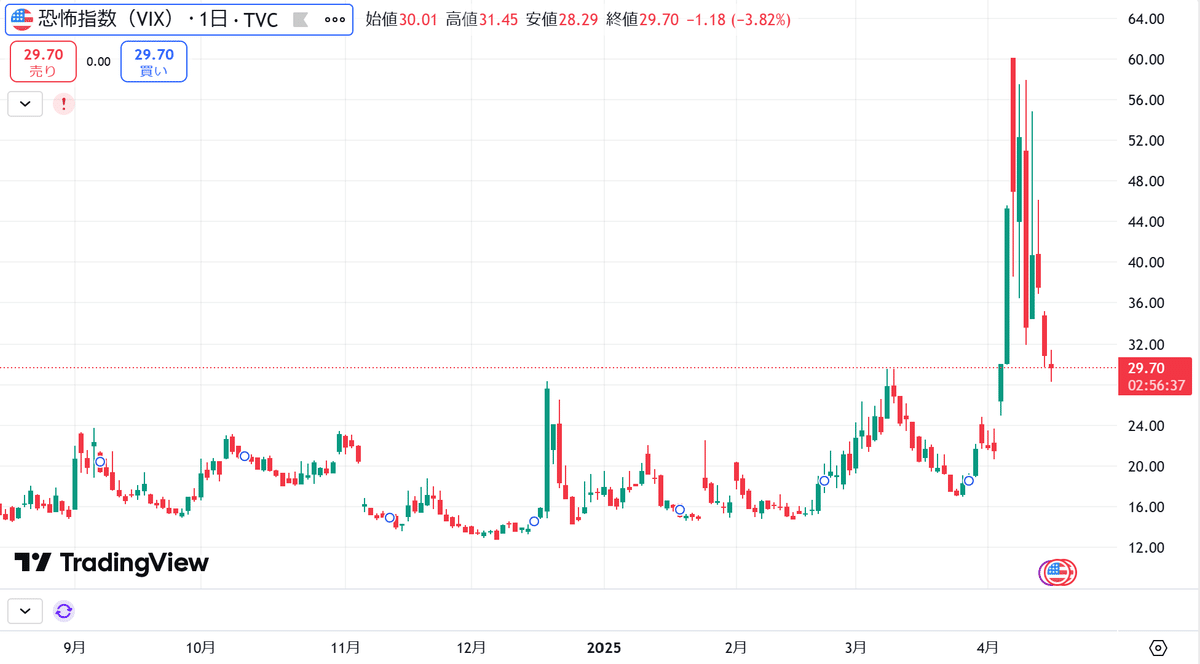Viewport: 1200px width, 664px height.
Task: Click the 0.00 spread value between sell and buy
Action: point(98,62)
